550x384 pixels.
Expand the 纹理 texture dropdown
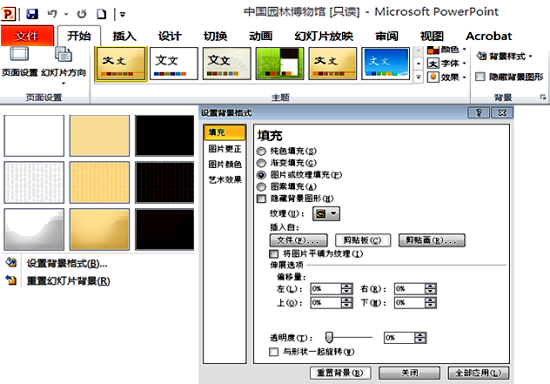(326, 214)
